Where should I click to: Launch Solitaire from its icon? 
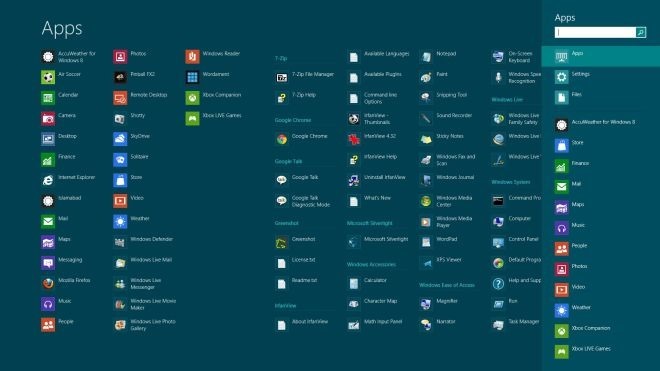coord(120,160)
